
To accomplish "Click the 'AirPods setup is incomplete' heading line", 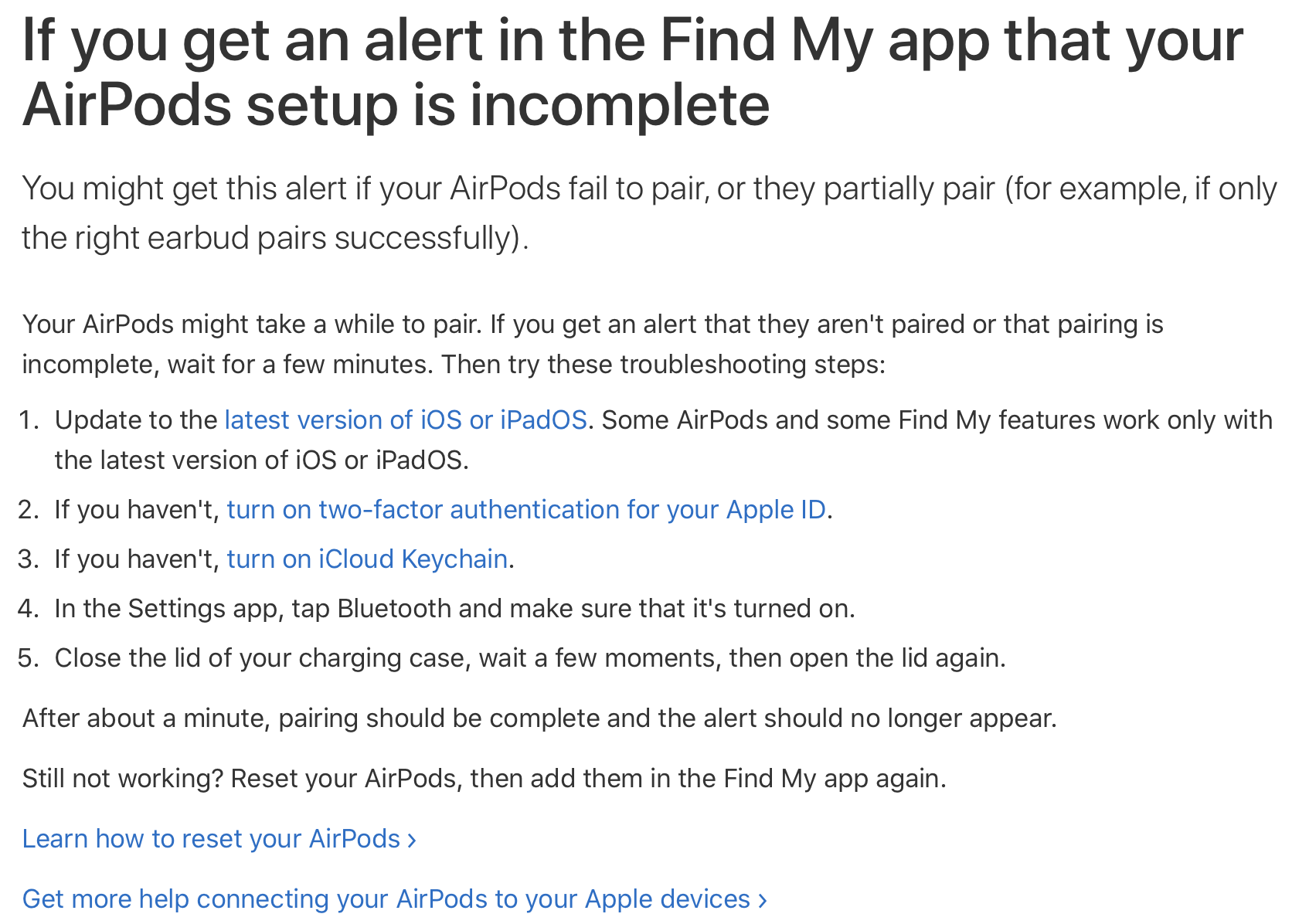I will point(396,105).
